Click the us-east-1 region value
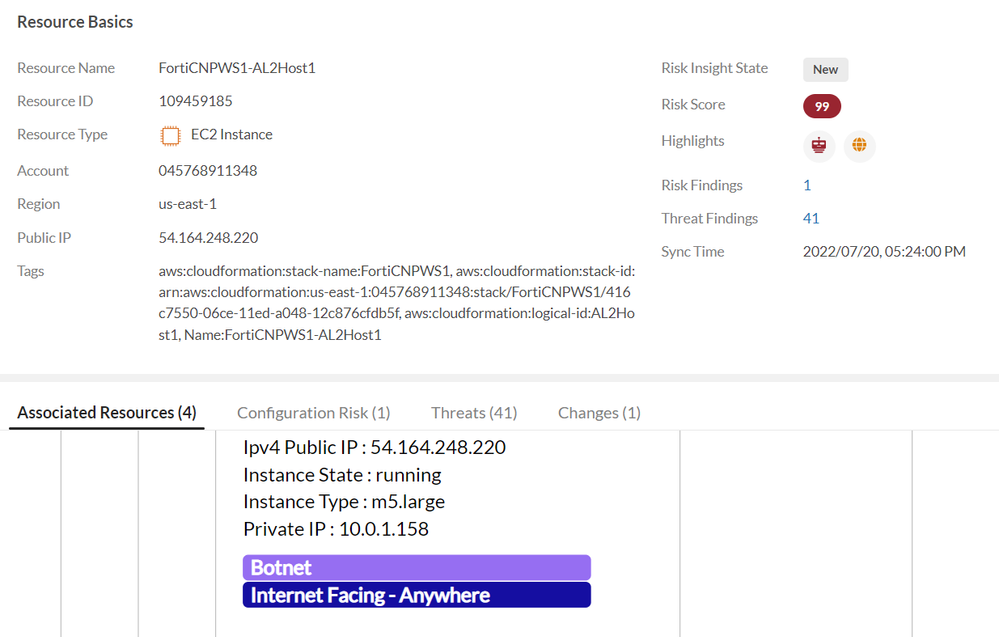999x637 pixels. pyautogui.click(x=188, y=204)
